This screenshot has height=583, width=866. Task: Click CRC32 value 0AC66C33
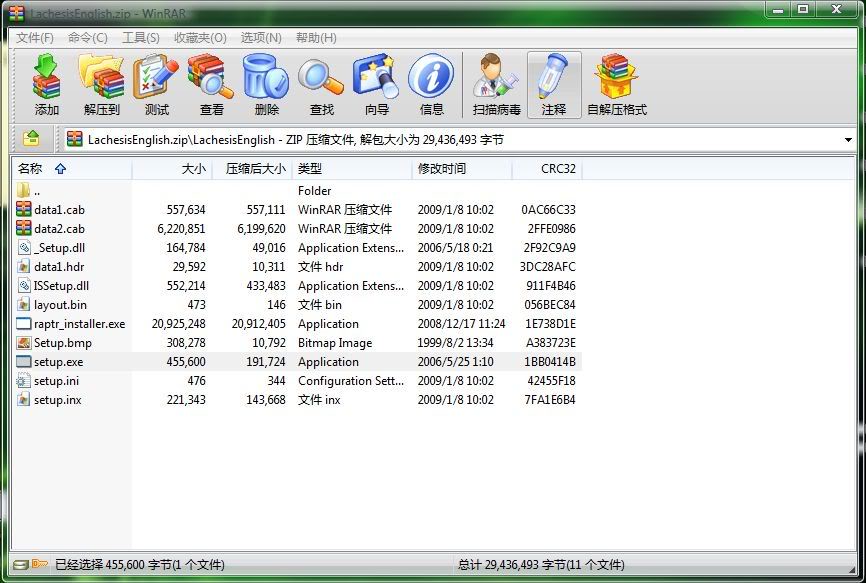pyautogui.click(x=548, y=209)
